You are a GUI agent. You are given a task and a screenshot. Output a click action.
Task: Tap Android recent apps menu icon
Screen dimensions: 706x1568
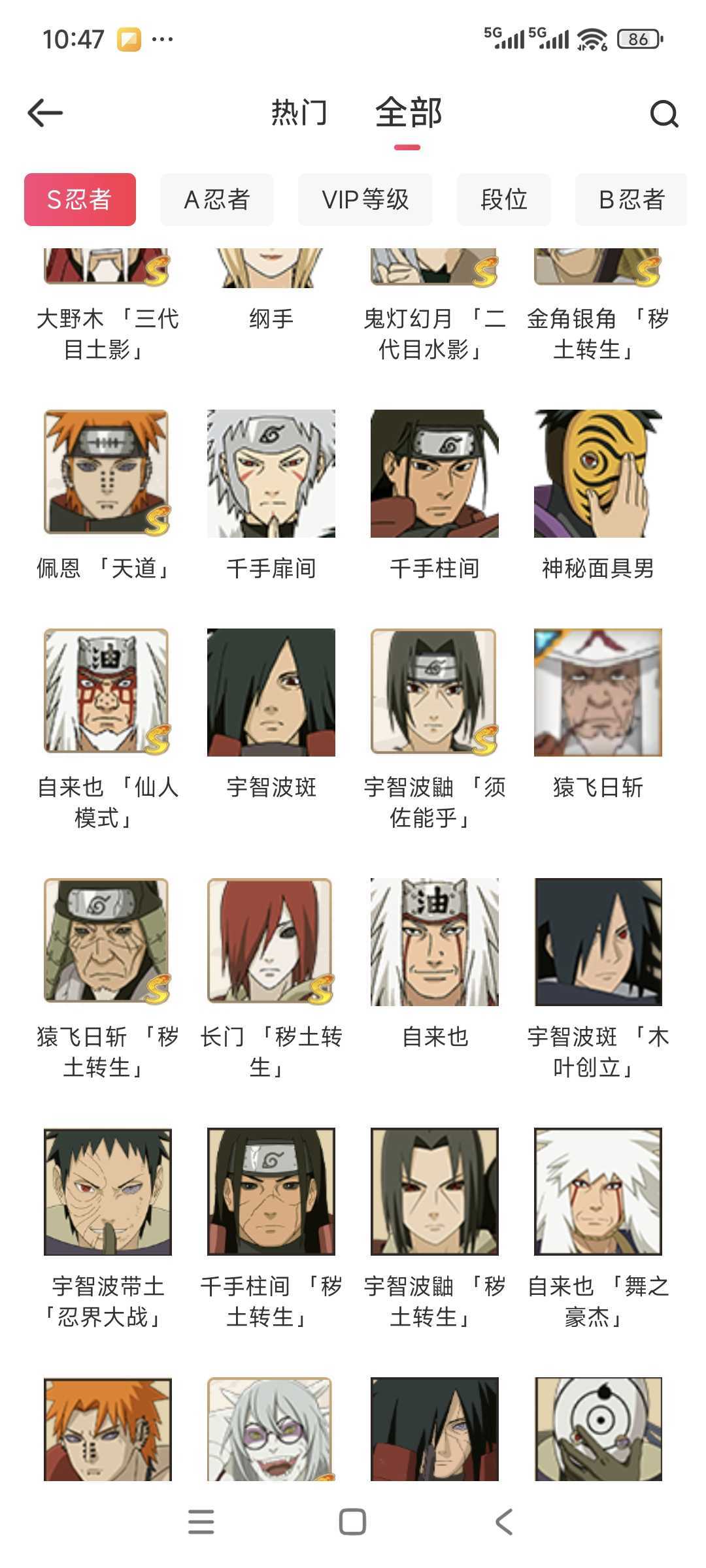[201, 1522]
